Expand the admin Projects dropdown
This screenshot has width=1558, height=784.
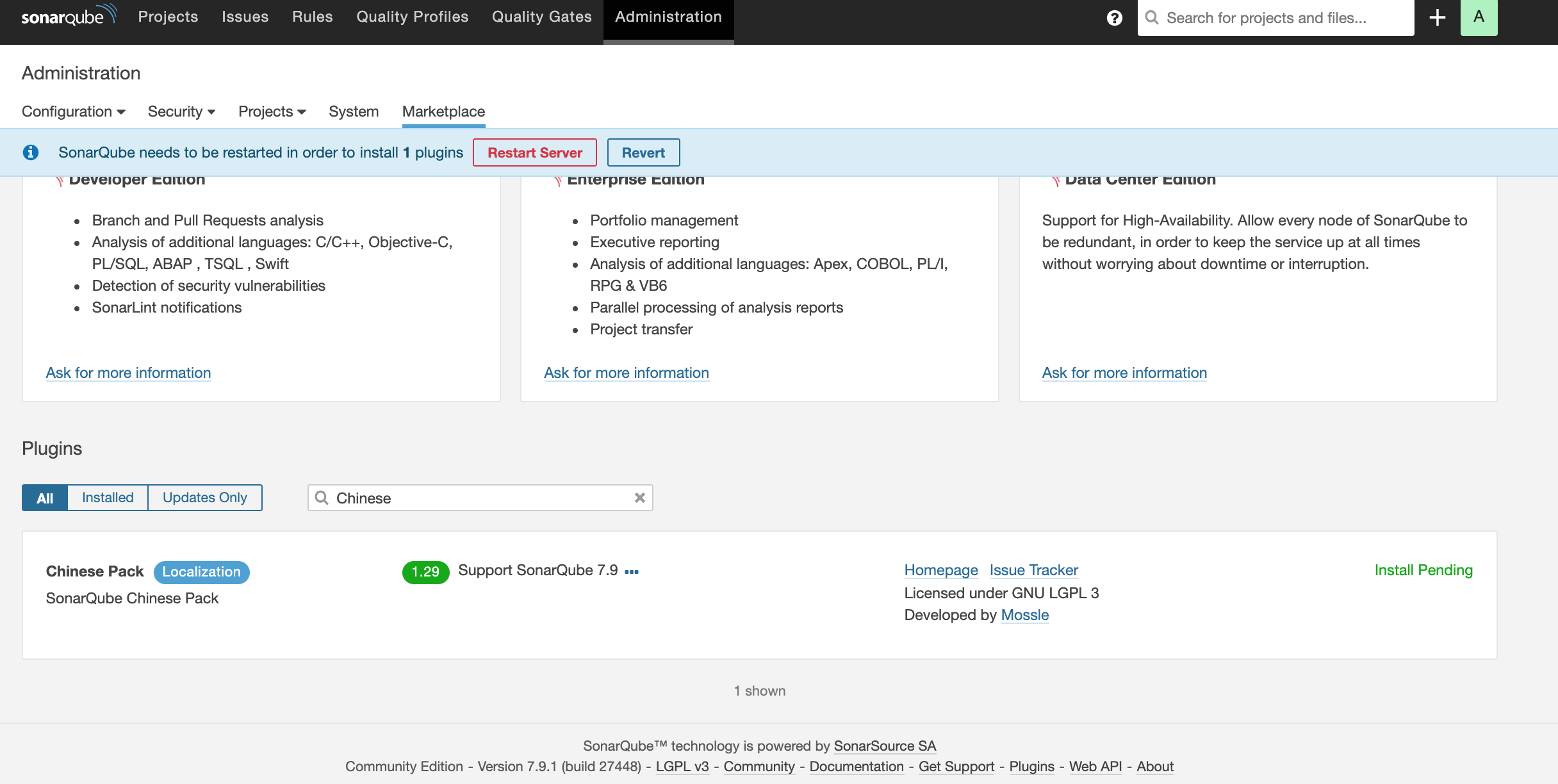pyautogui.click(x=272, y=111)
